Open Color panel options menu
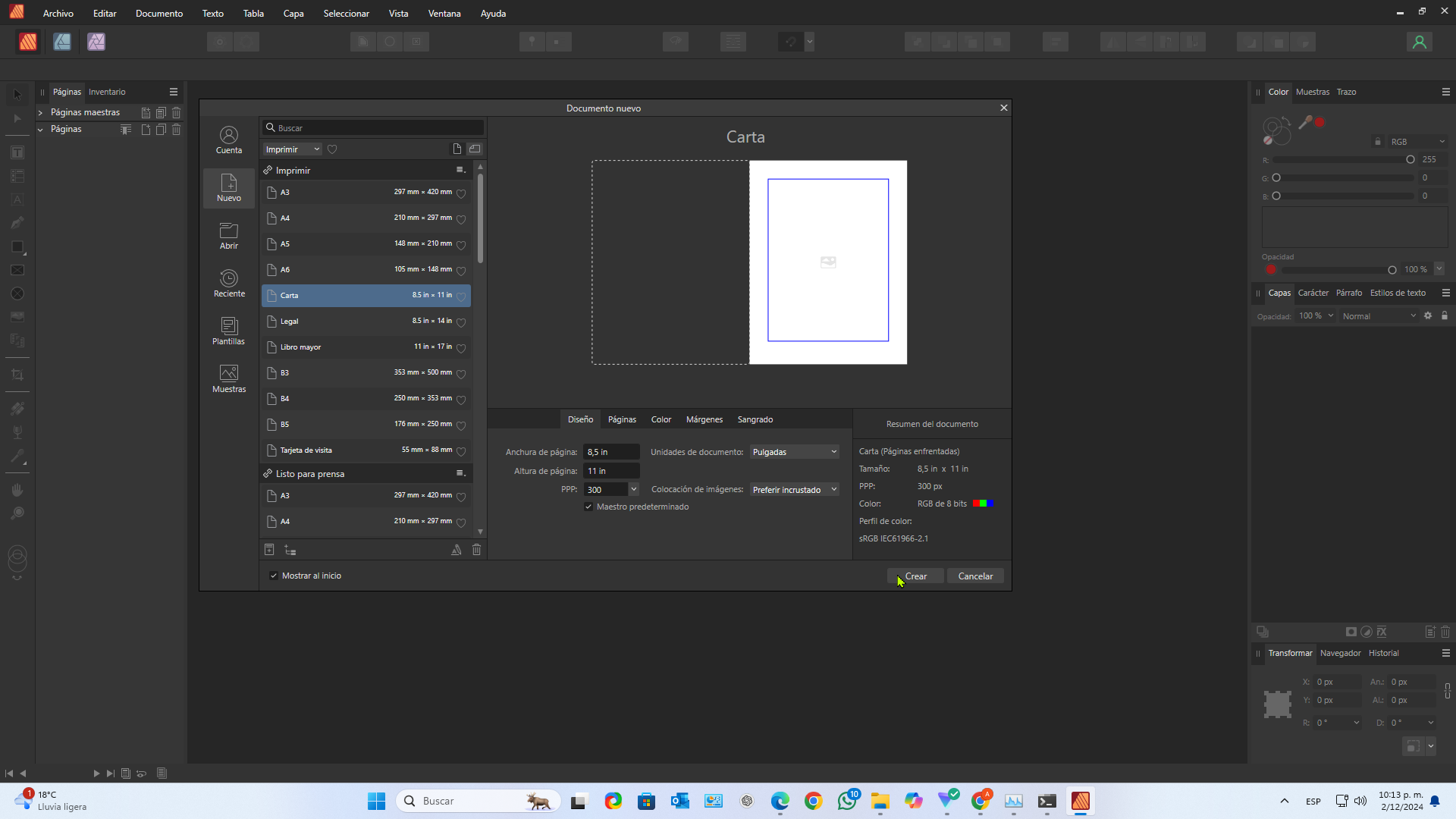The height and width of the screenshot is (819, 1456). tap(1445, 92)
